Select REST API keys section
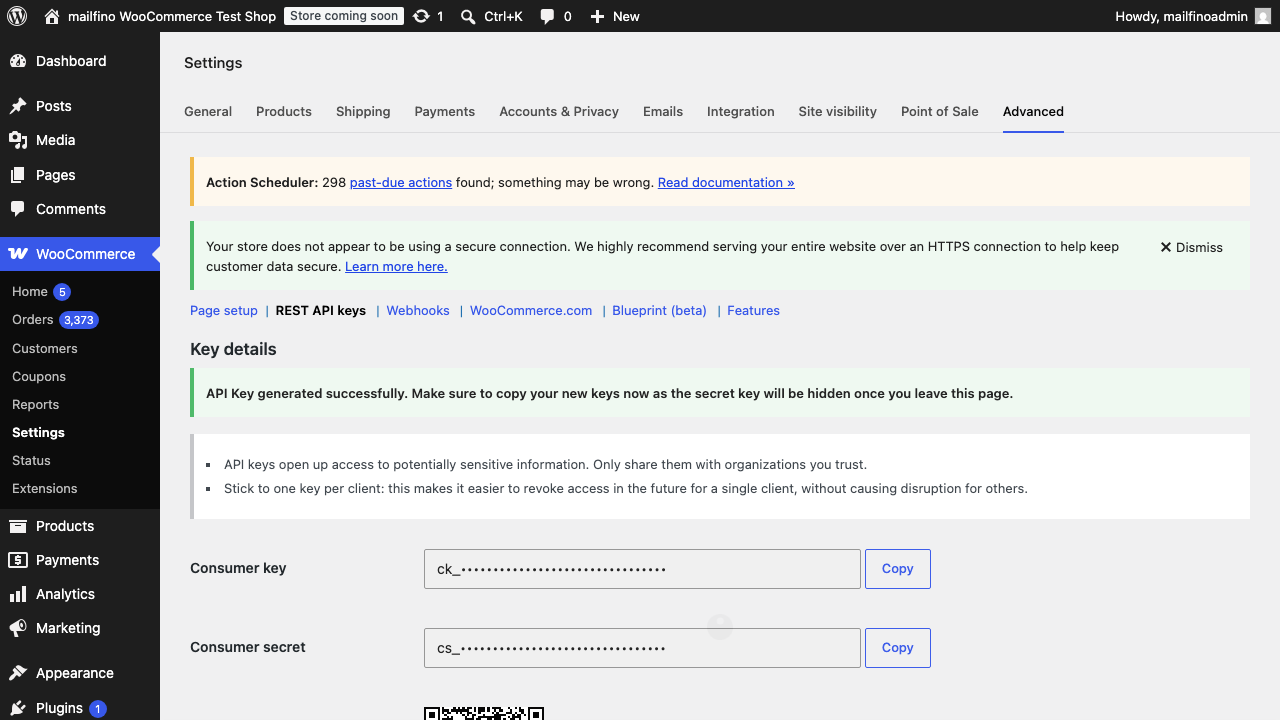1280x720 pixels. (x=321, y=311)
